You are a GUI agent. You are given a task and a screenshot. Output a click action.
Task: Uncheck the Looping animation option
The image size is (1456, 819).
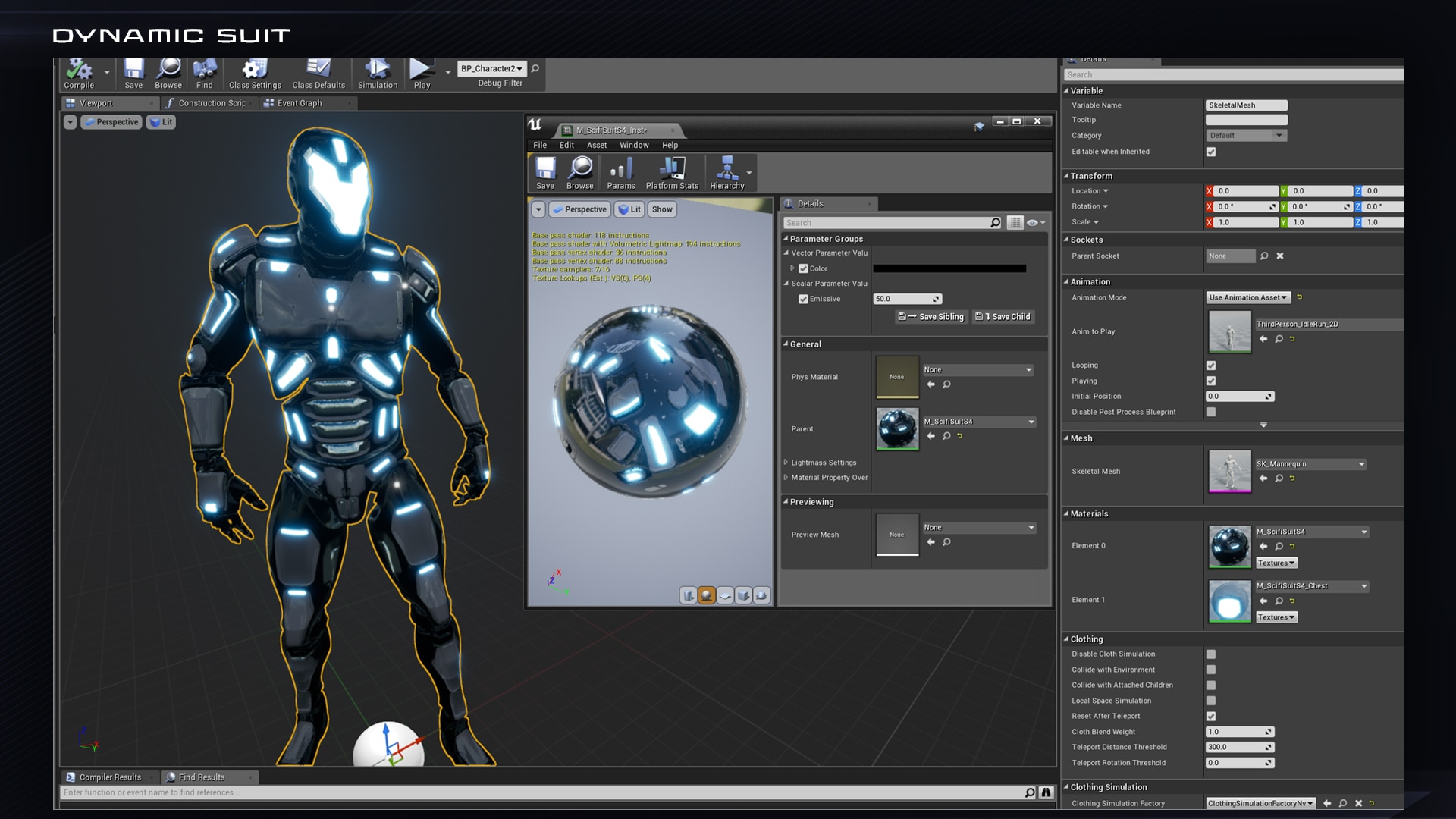pyautogui.click(x=1210, y=365)
